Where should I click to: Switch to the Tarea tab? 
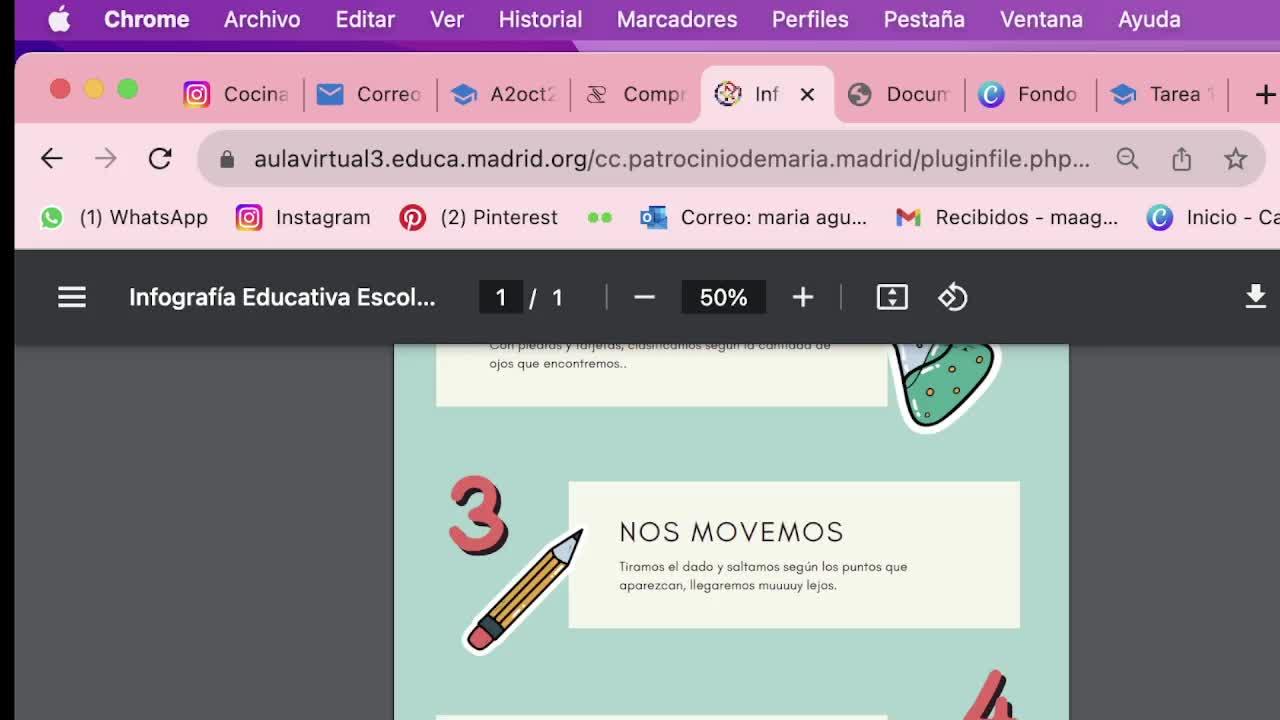1162,94
